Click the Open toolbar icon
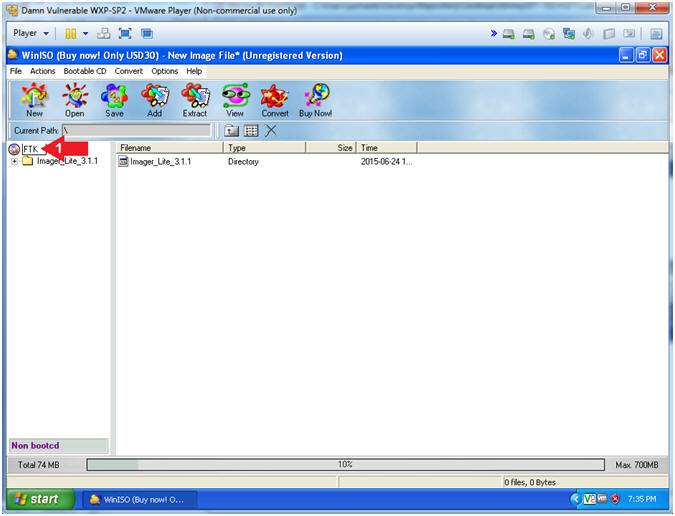 point(74,100)
